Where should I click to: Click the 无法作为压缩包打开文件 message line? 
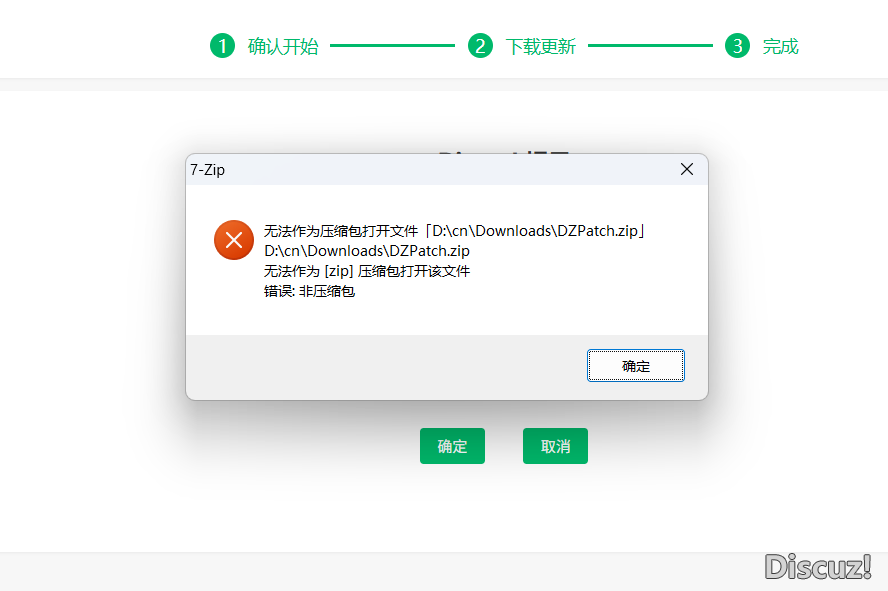point(453,230)
